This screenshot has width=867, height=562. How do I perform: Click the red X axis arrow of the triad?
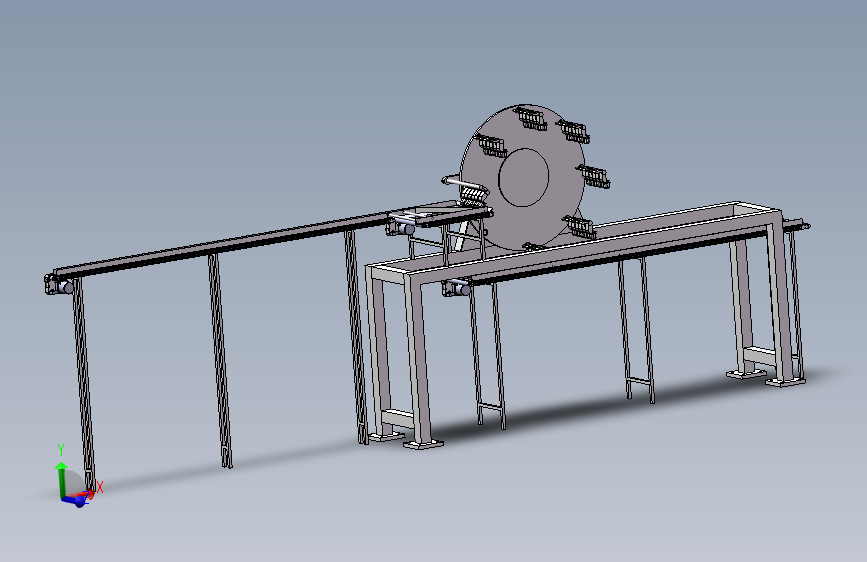coord(85,494)
